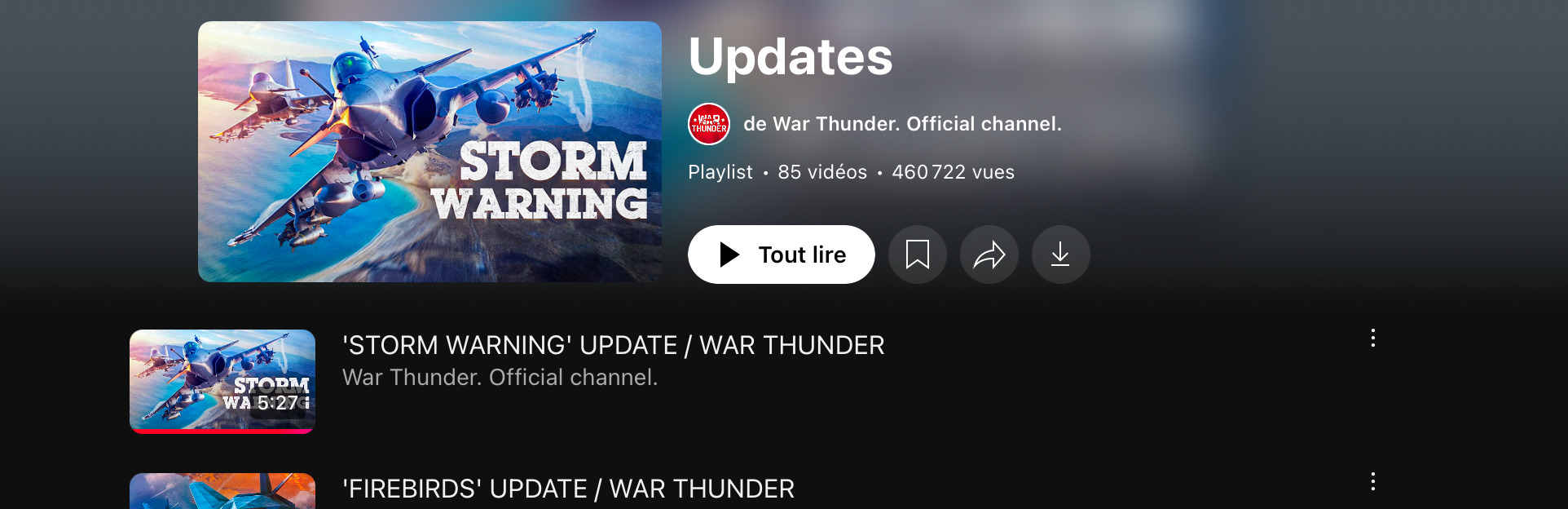Save the Updates playlist with bookmark icon
1568x509 pixels.
point(918,254)
